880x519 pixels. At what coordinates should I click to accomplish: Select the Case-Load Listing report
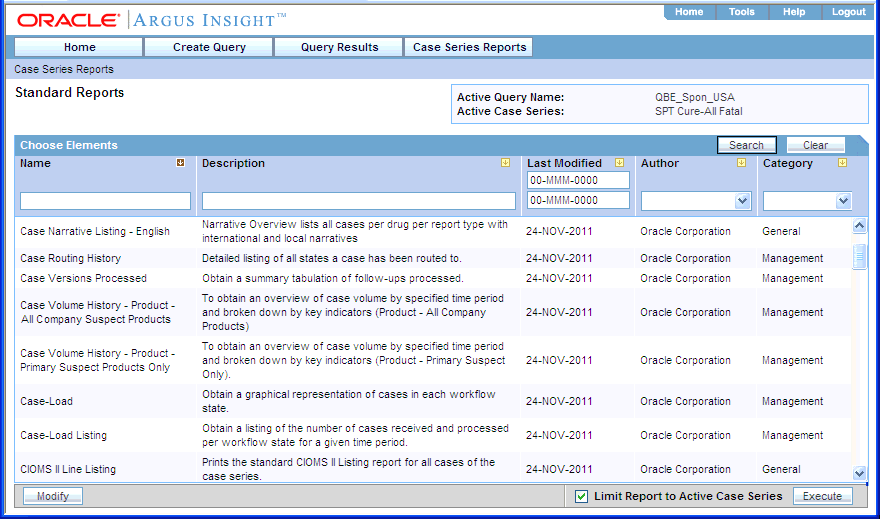[63, 435]
